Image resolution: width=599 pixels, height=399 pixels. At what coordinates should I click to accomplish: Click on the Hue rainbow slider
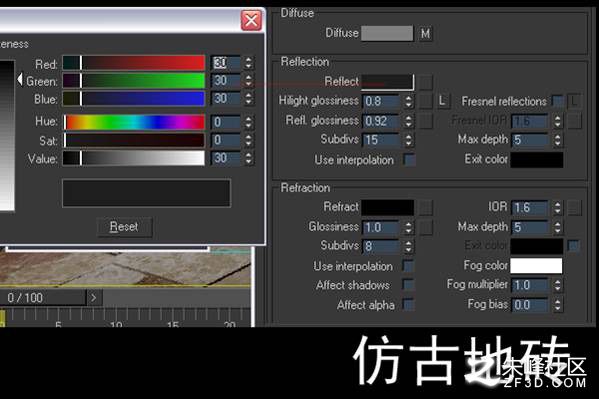[134, 122]
